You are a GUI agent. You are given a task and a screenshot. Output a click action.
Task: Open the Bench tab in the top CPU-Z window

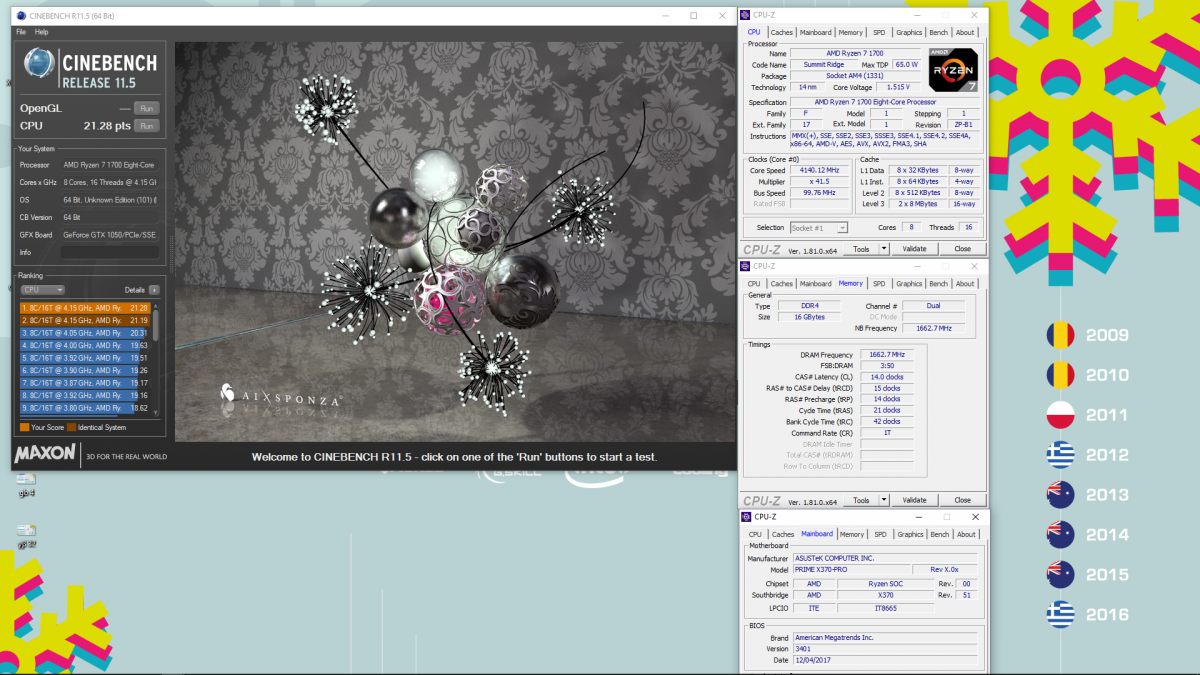tap(938, 33)
